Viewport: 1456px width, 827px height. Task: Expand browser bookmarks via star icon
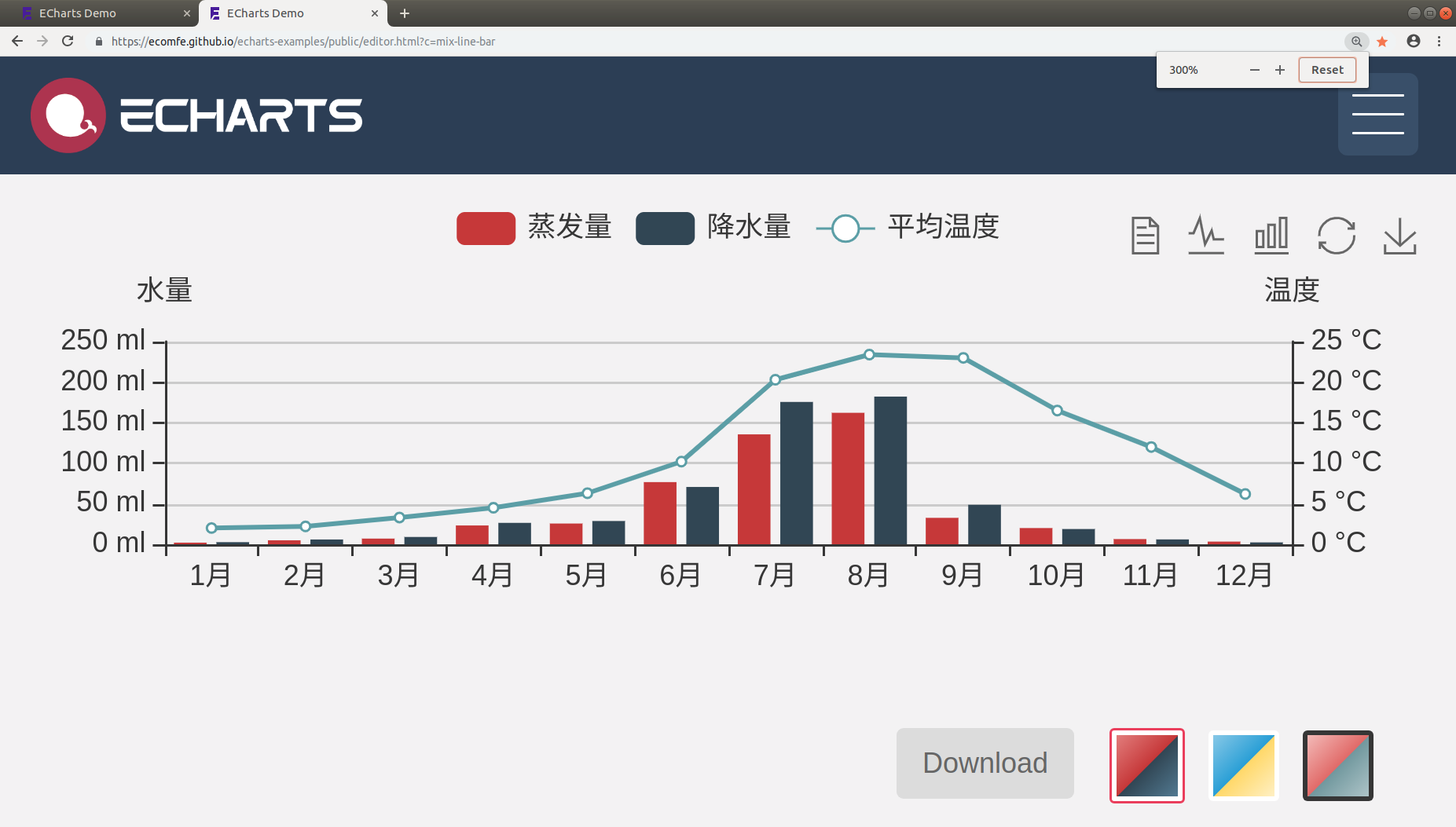point(1382,41)
